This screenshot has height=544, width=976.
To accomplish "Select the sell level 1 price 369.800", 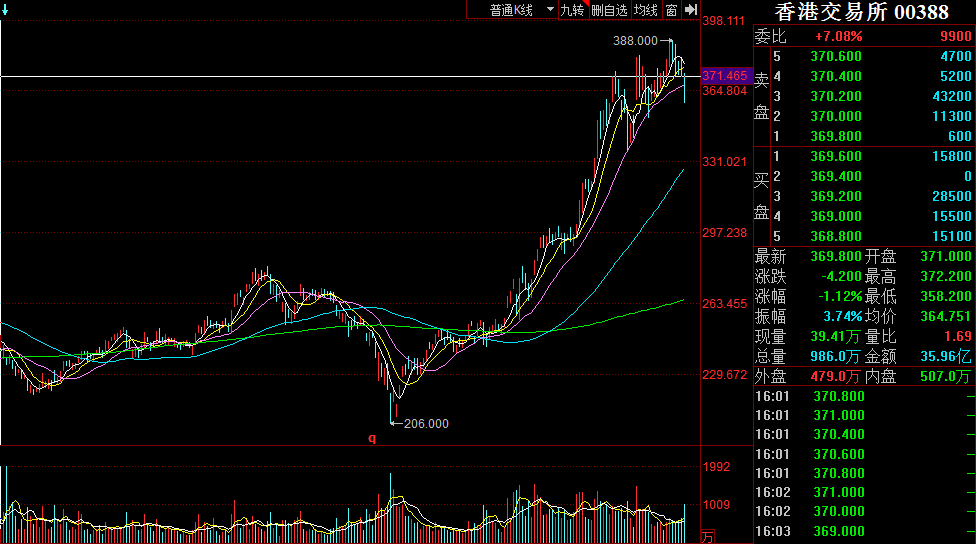I will click(836, 137).
